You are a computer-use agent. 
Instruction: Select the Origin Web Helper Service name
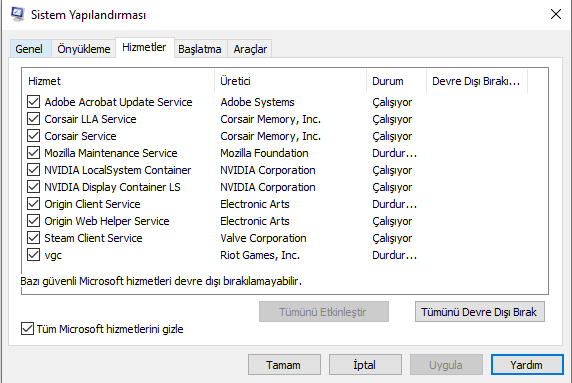tap(107, 221)
